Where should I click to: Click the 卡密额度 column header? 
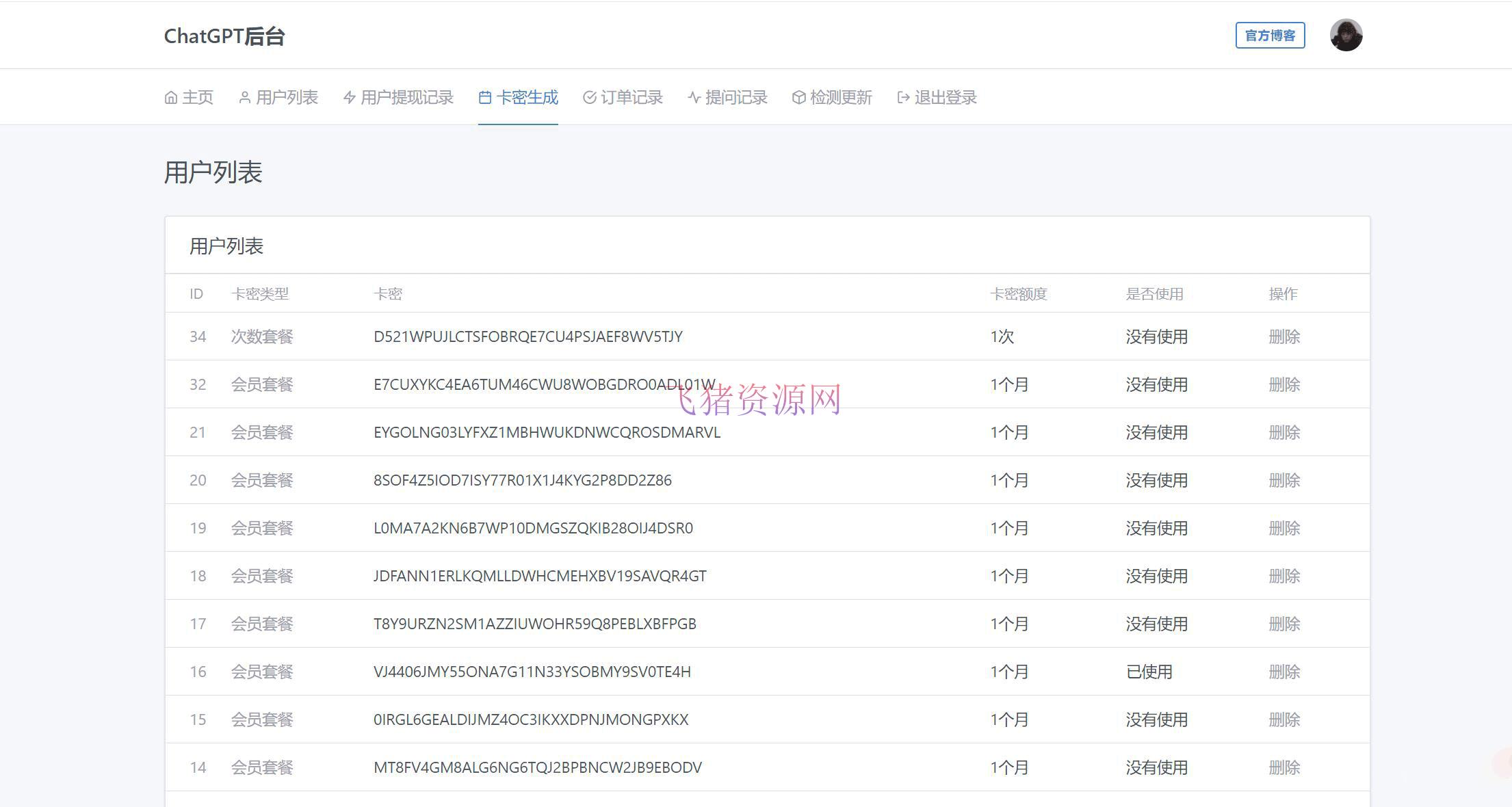coord(1019,294)
